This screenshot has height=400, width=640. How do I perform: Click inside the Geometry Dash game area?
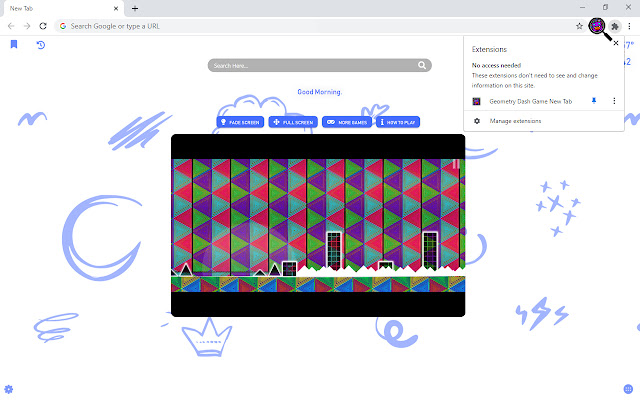(318, 225)
